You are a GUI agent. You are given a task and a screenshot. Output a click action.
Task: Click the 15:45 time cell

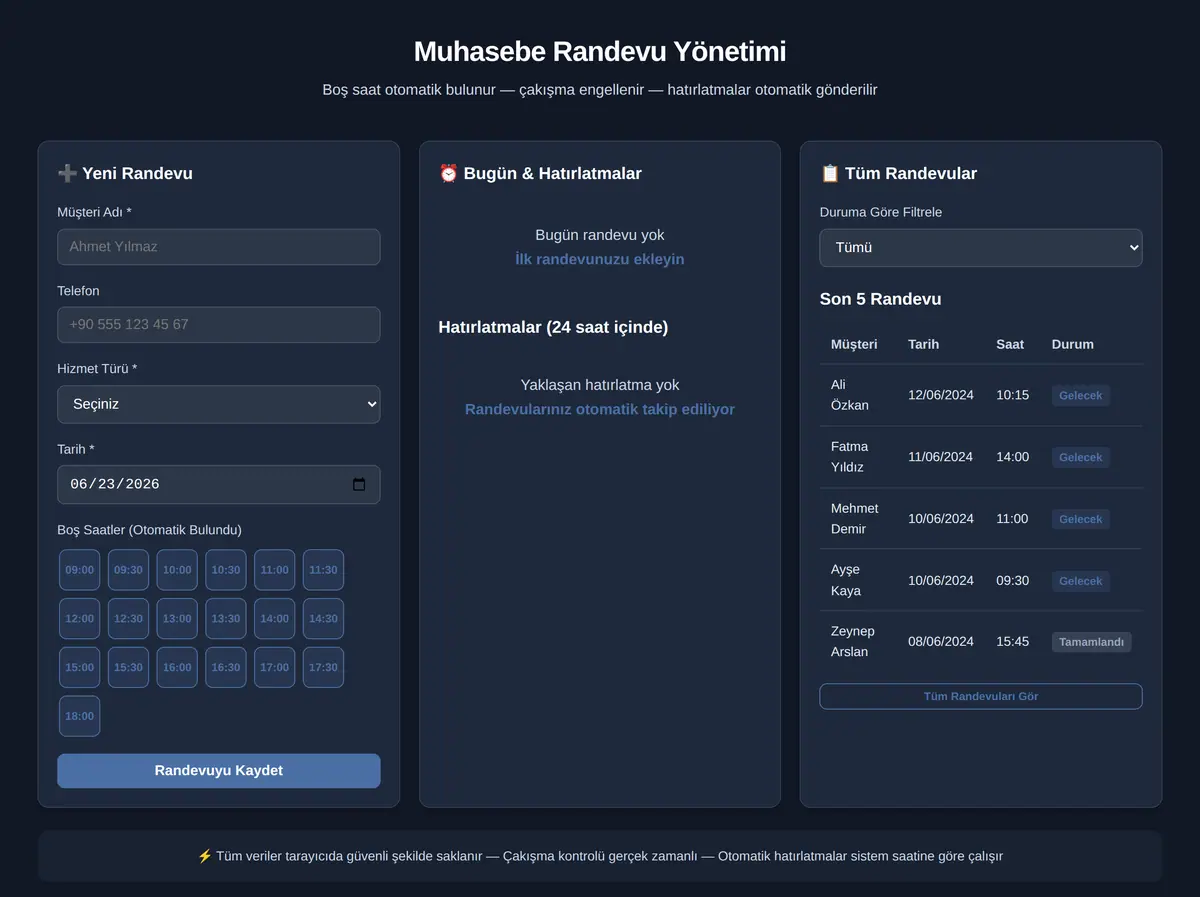click(1012, 642)
